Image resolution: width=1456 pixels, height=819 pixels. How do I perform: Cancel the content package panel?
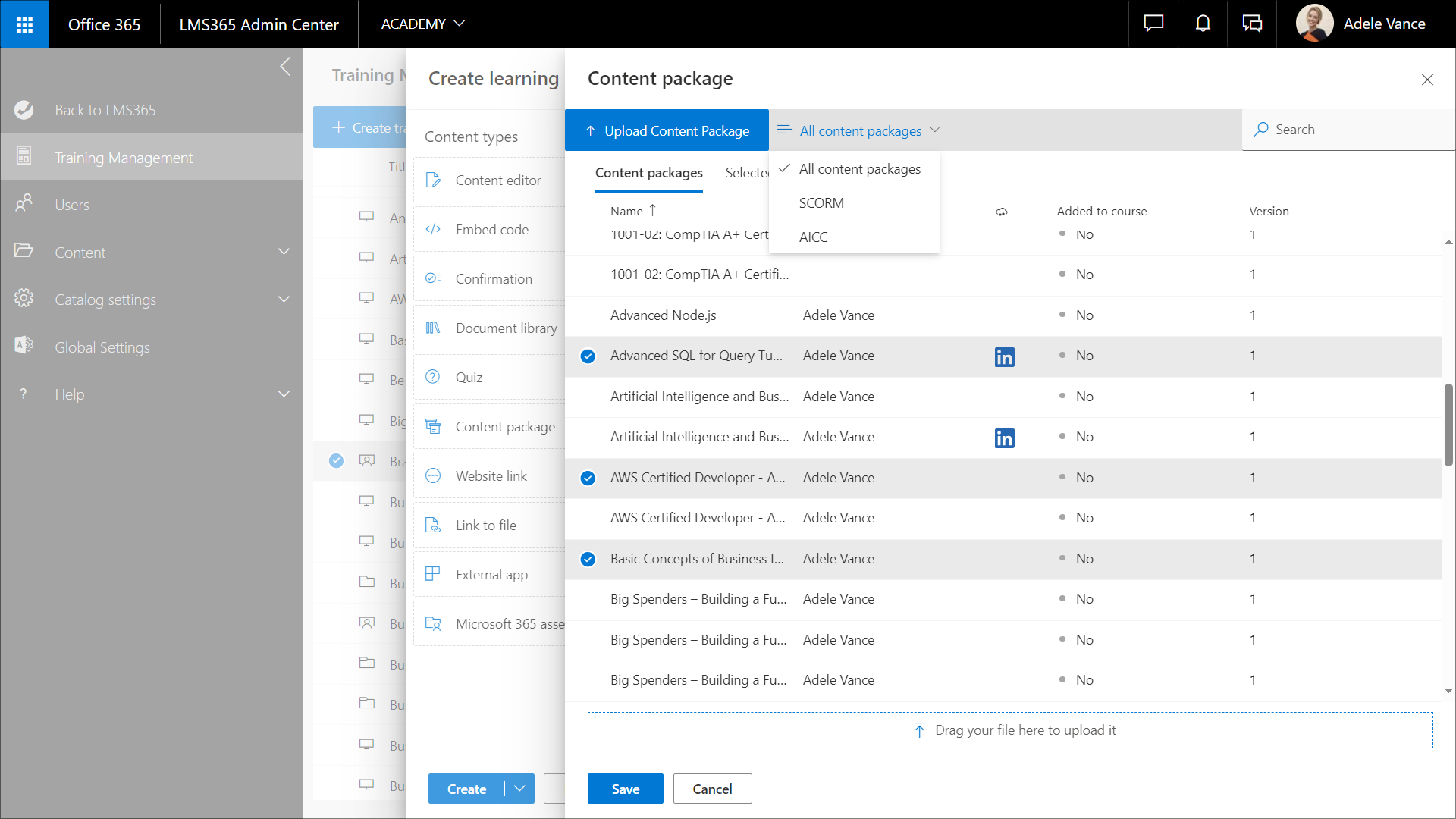click(x=712, y=789)
